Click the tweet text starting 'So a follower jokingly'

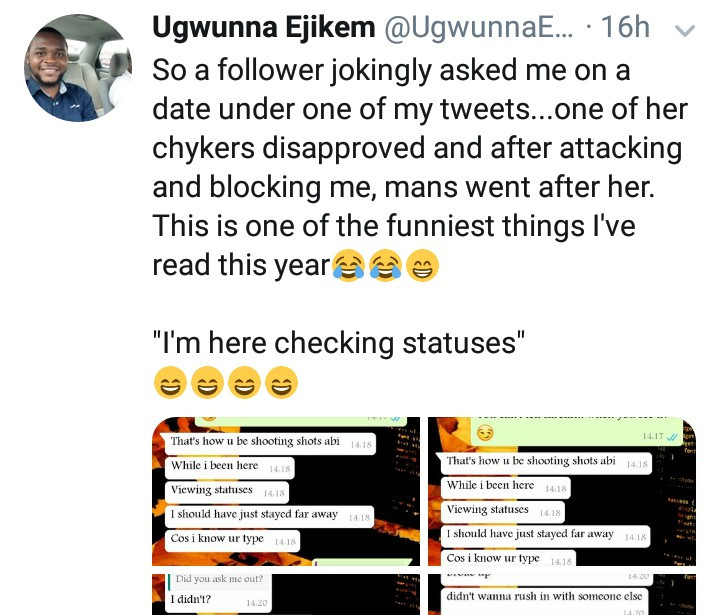[420, 148]
